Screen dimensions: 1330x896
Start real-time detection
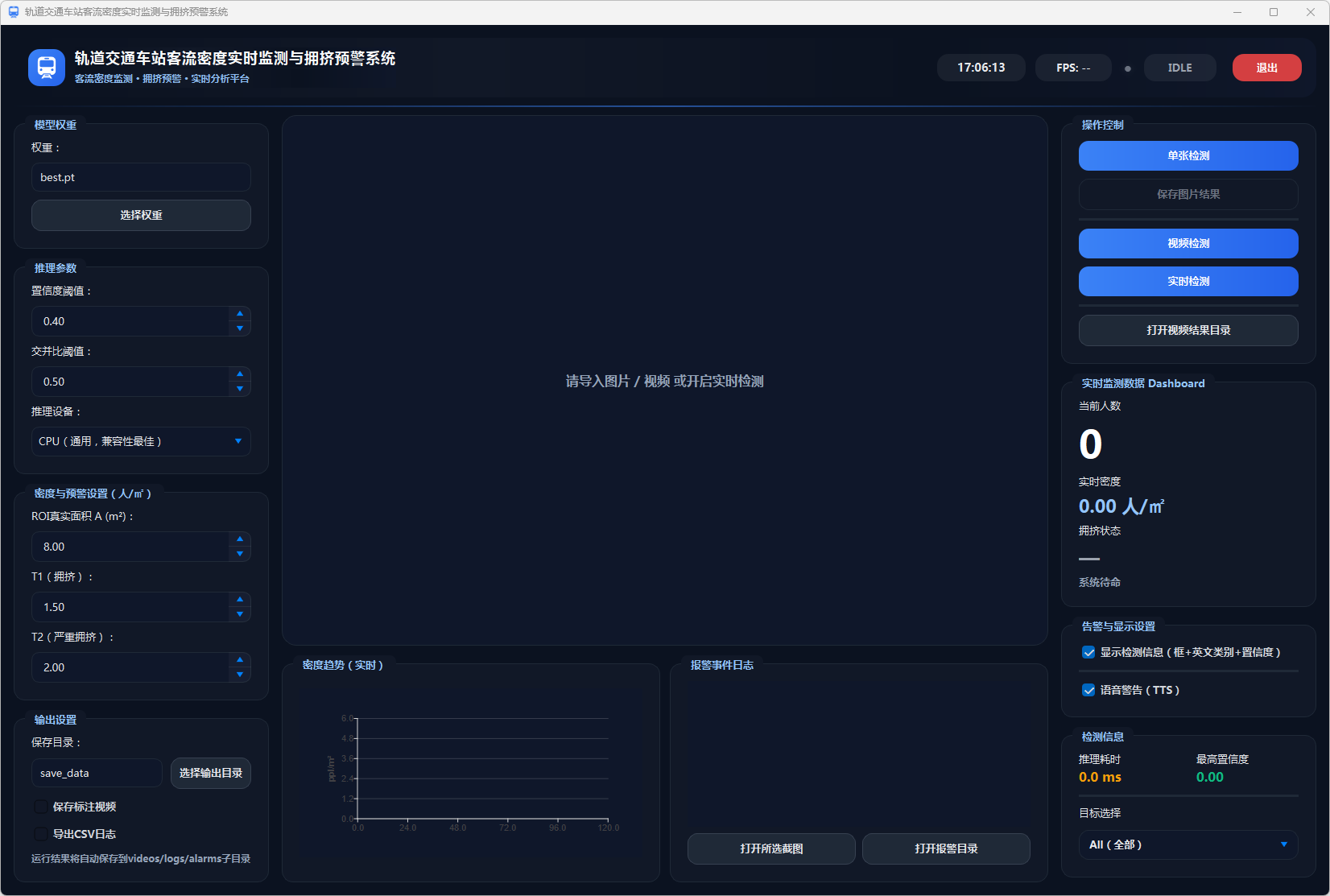click(x=1188, y=281)
